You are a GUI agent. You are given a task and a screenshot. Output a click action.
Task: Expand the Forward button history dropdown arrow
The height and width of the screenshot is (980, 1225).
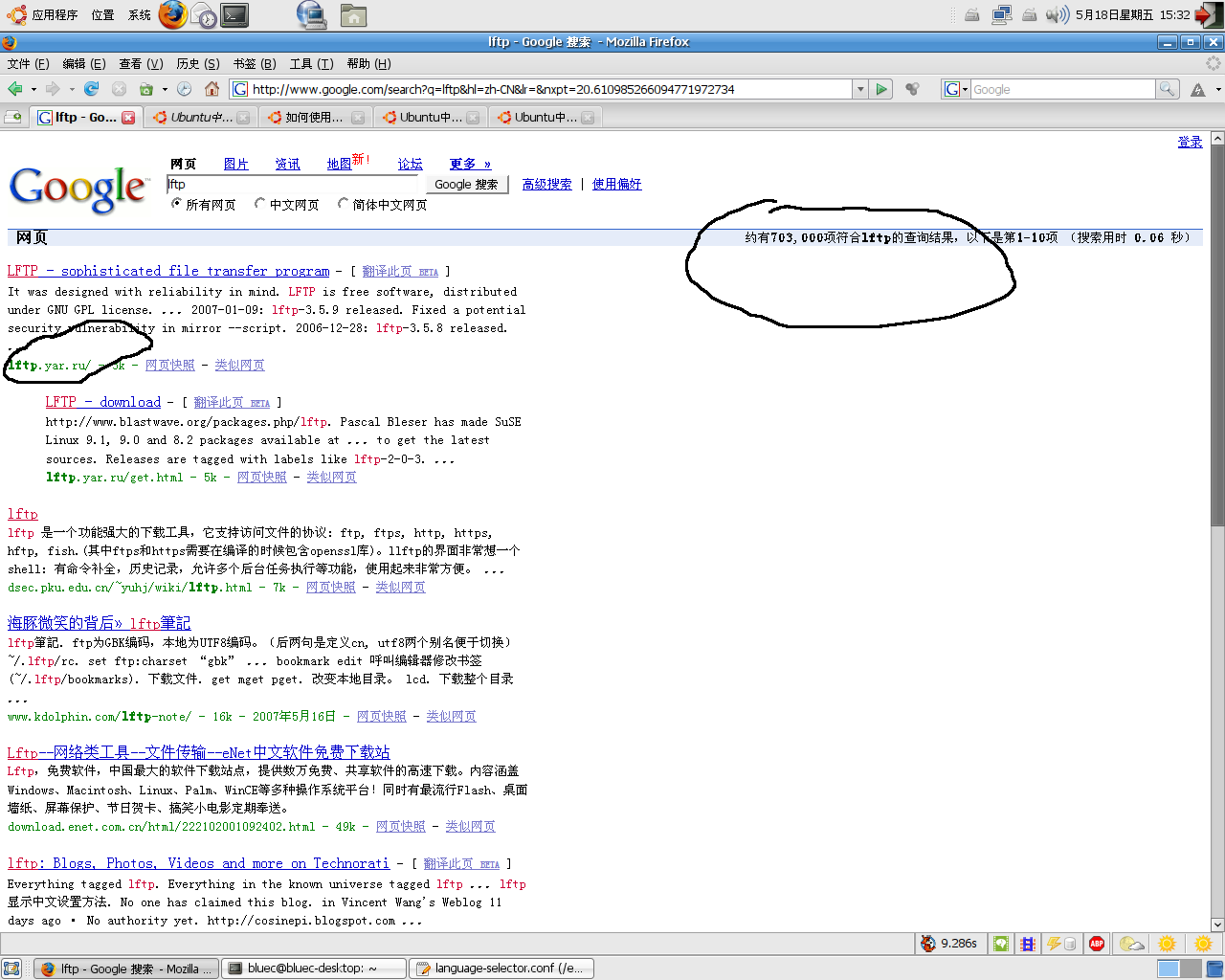point(71,89)
